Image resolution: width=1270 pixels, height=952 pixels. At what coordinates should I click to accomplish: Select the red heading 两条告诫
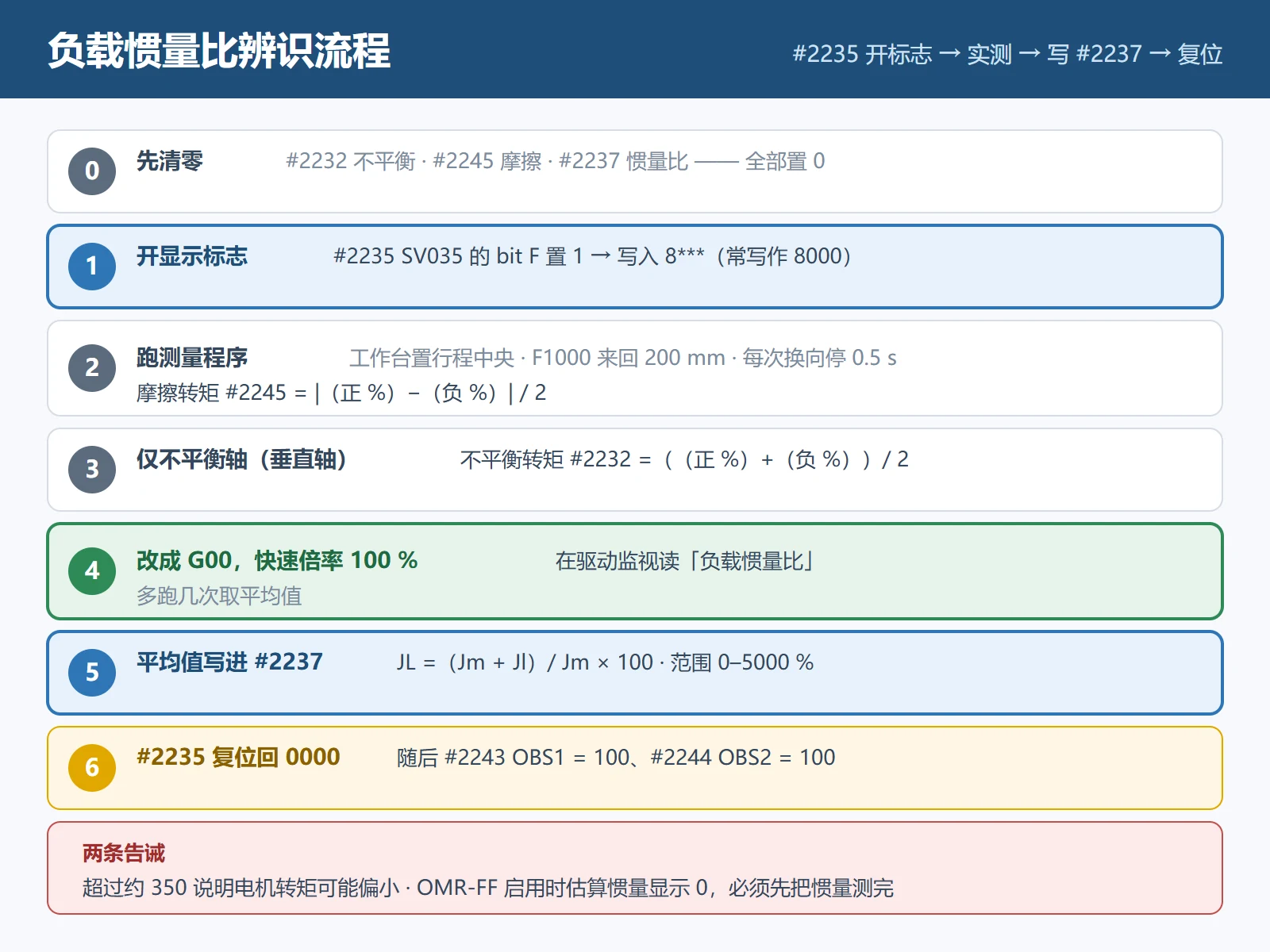tap(124, 854)
